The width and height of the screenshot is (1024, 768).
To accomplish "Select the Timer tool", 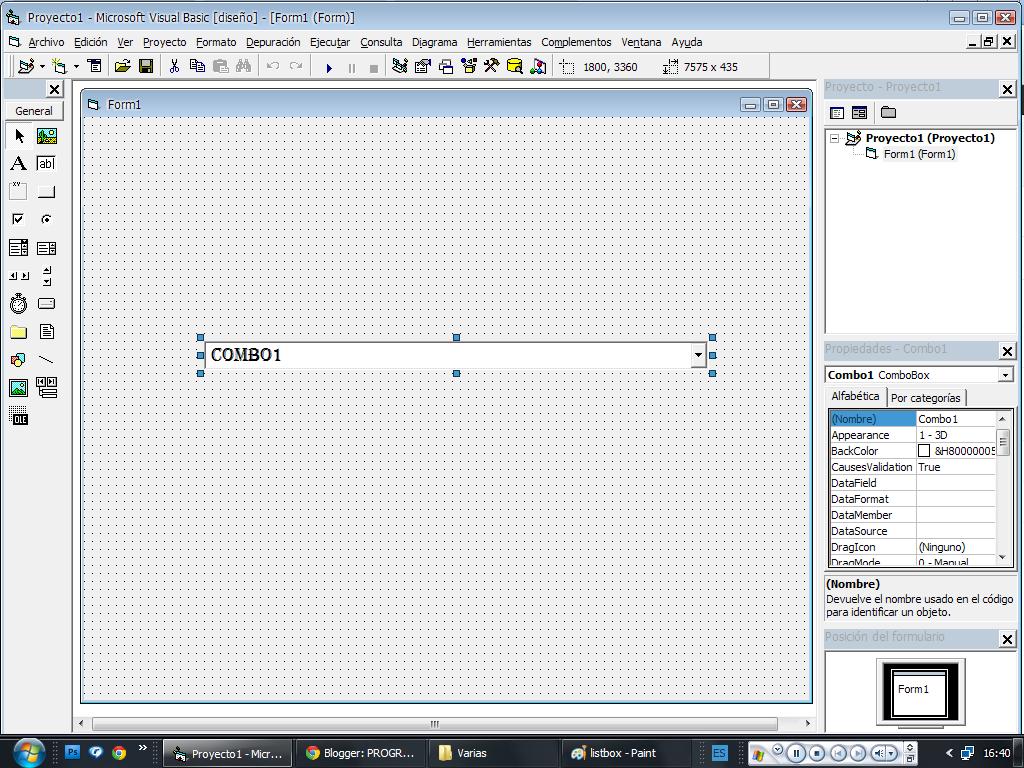I will tap(19, 304).
